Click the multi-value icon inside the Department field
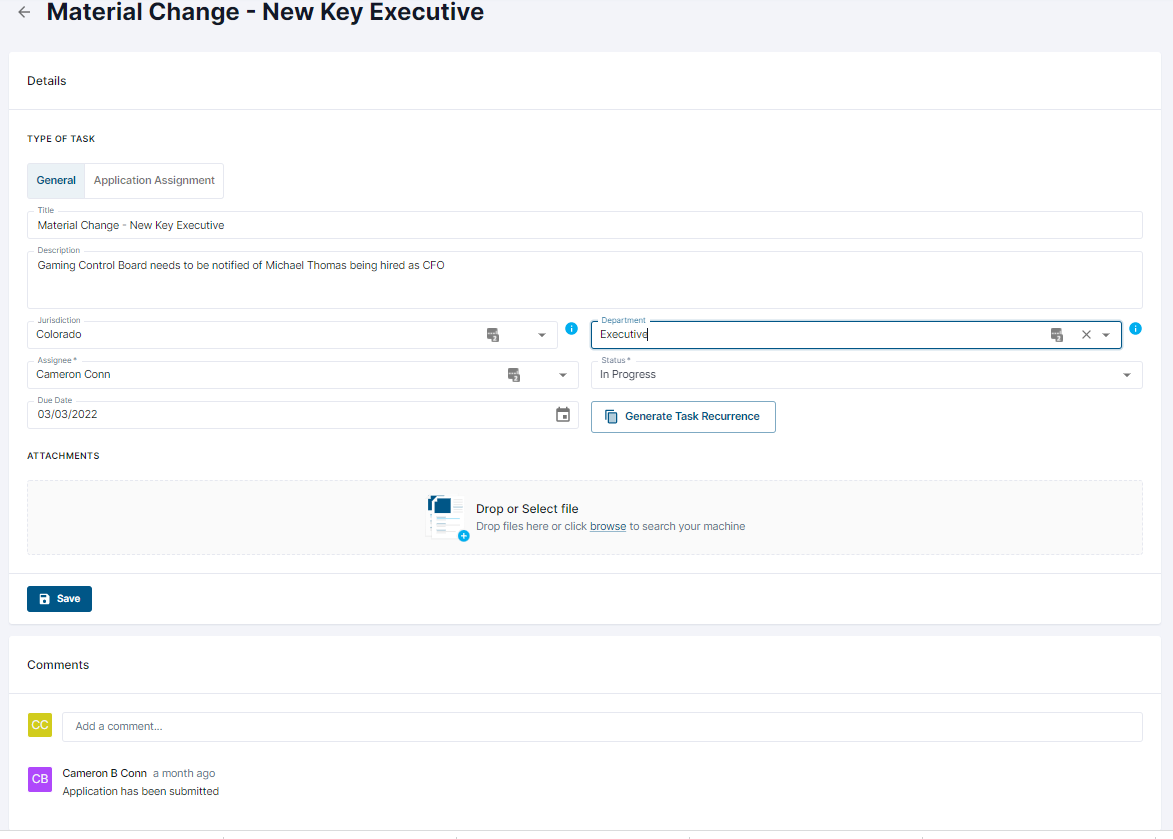The width and height of the screenshot is (1173, 839). coord(1057,334)
